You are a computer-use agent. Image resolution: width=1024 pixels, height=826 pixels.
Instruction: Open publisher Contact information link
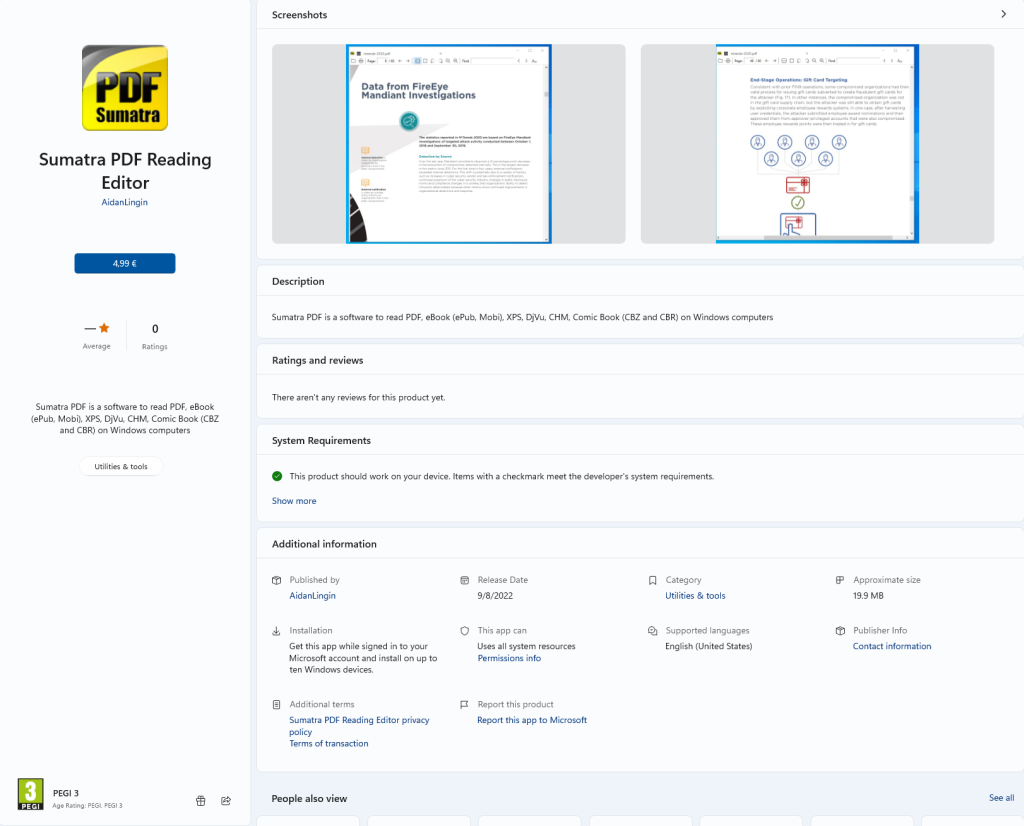(x=892, y=646)
